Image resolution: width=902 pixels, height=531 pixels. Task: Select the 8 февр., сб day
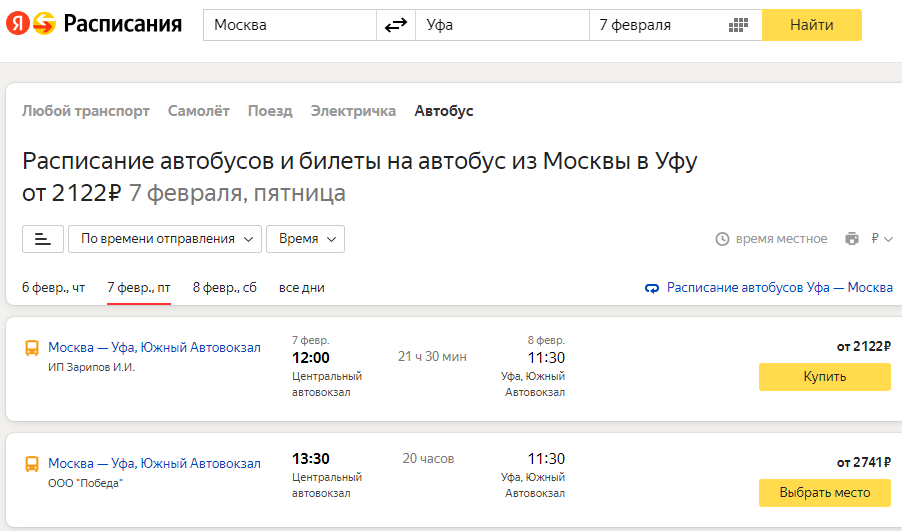coord(224,288)
